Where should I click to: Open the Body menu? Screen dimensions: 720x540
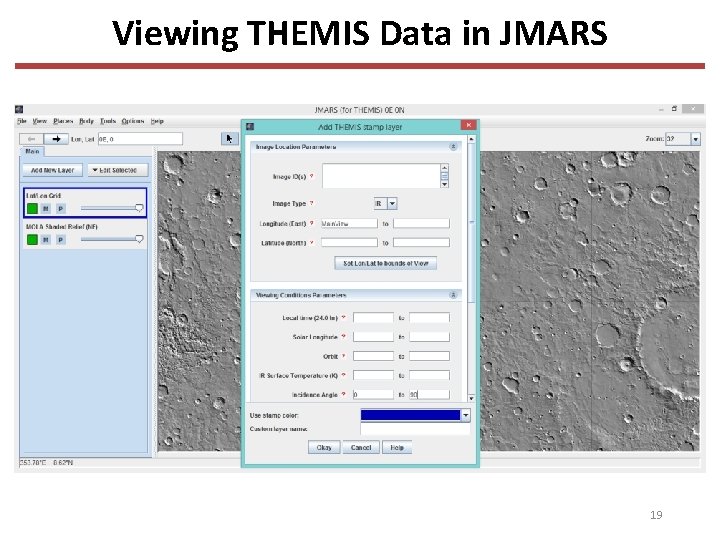[x=86, y=121]
